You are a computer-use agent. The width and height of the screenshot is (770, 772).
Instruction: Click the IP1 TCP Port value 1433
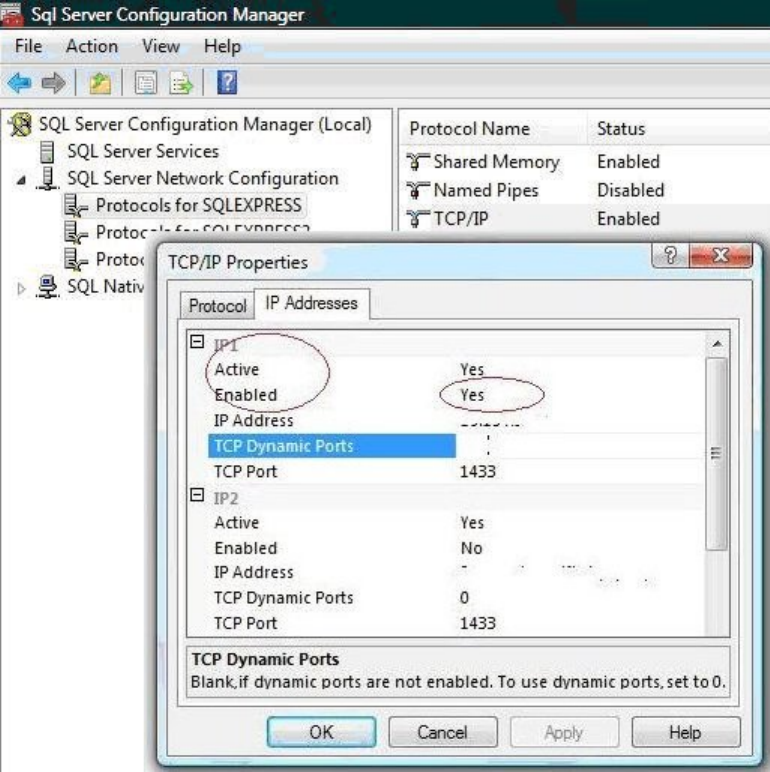coord(478,472)
